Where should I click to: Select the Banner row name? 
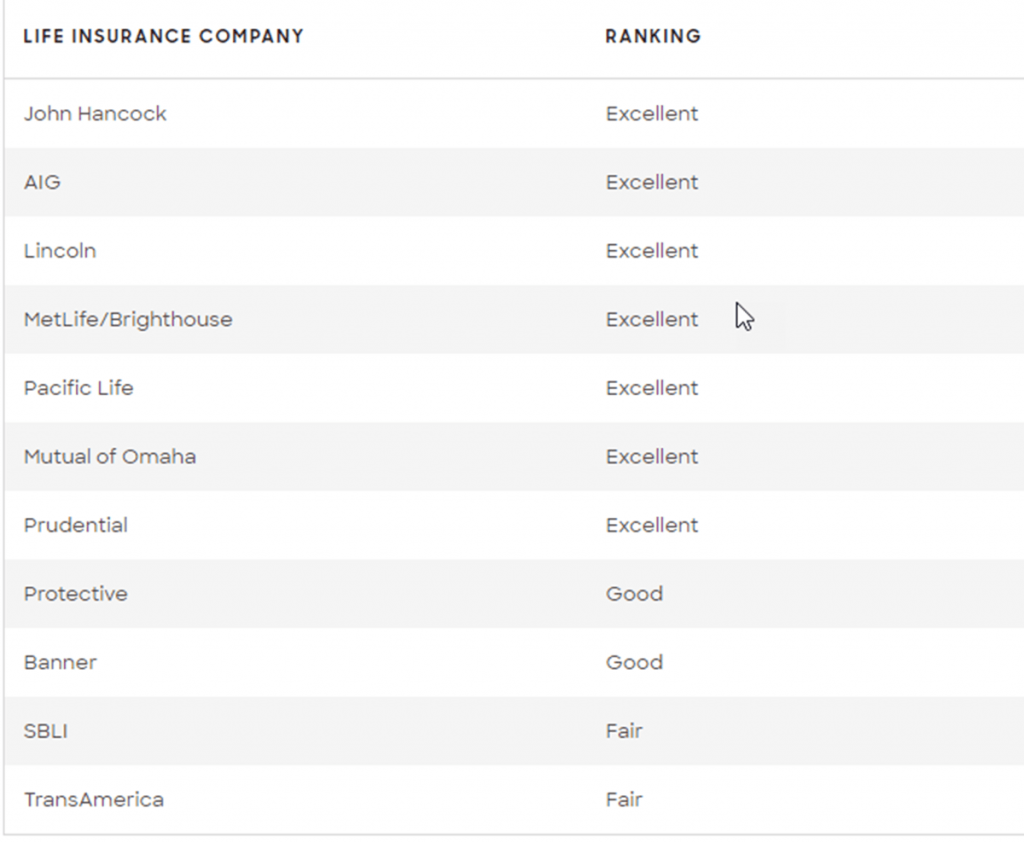[60, 662]
